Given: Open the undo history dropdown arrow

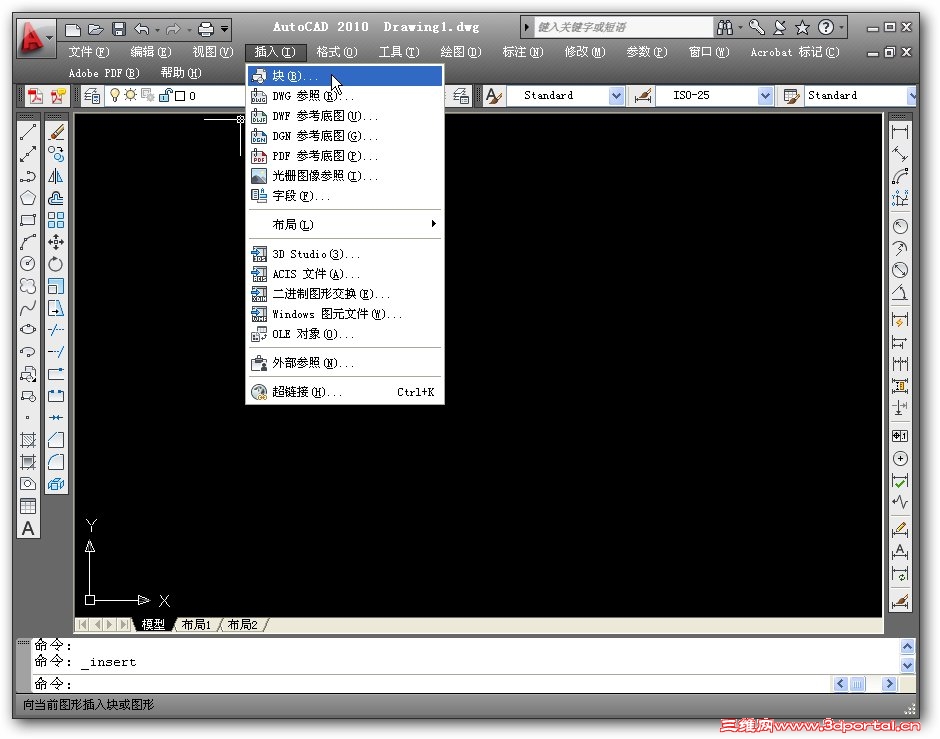Looking at the screenshot, I should click(157, 29).
